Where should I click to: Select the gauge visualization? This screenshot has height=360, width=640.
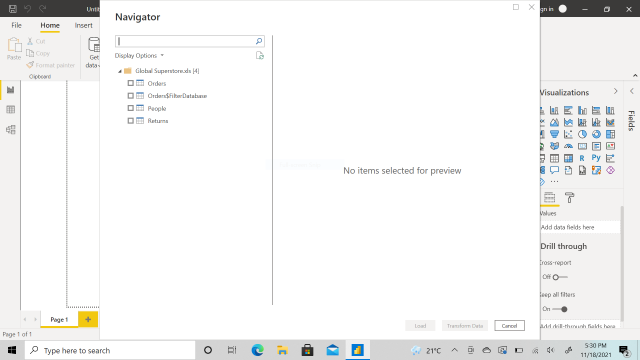(x=568, y=146)
